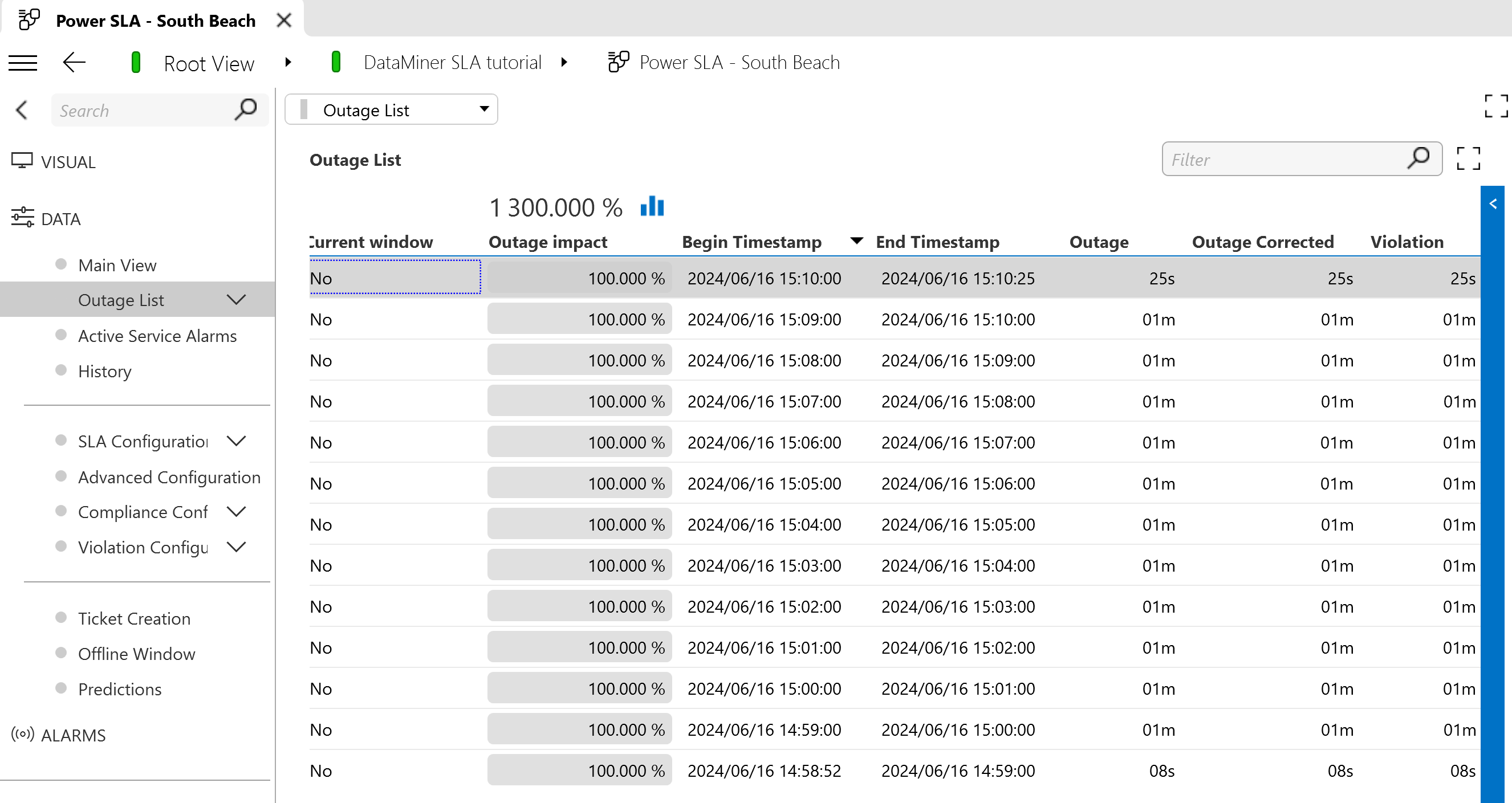Sort by Outage impact column

[x=548, y=242]
